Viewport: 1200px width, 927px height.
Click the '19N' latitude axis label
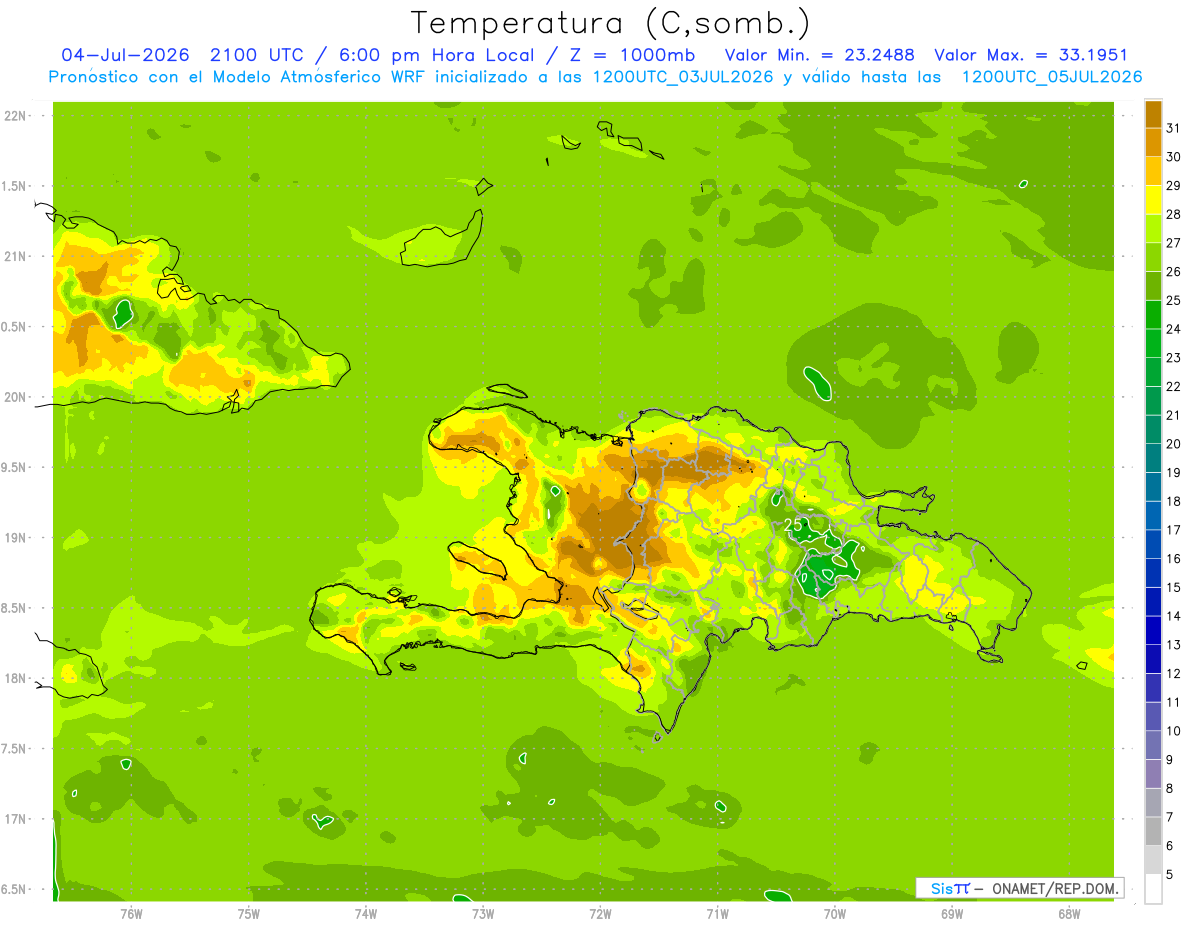pyautogui.click(x=16, y=538)
